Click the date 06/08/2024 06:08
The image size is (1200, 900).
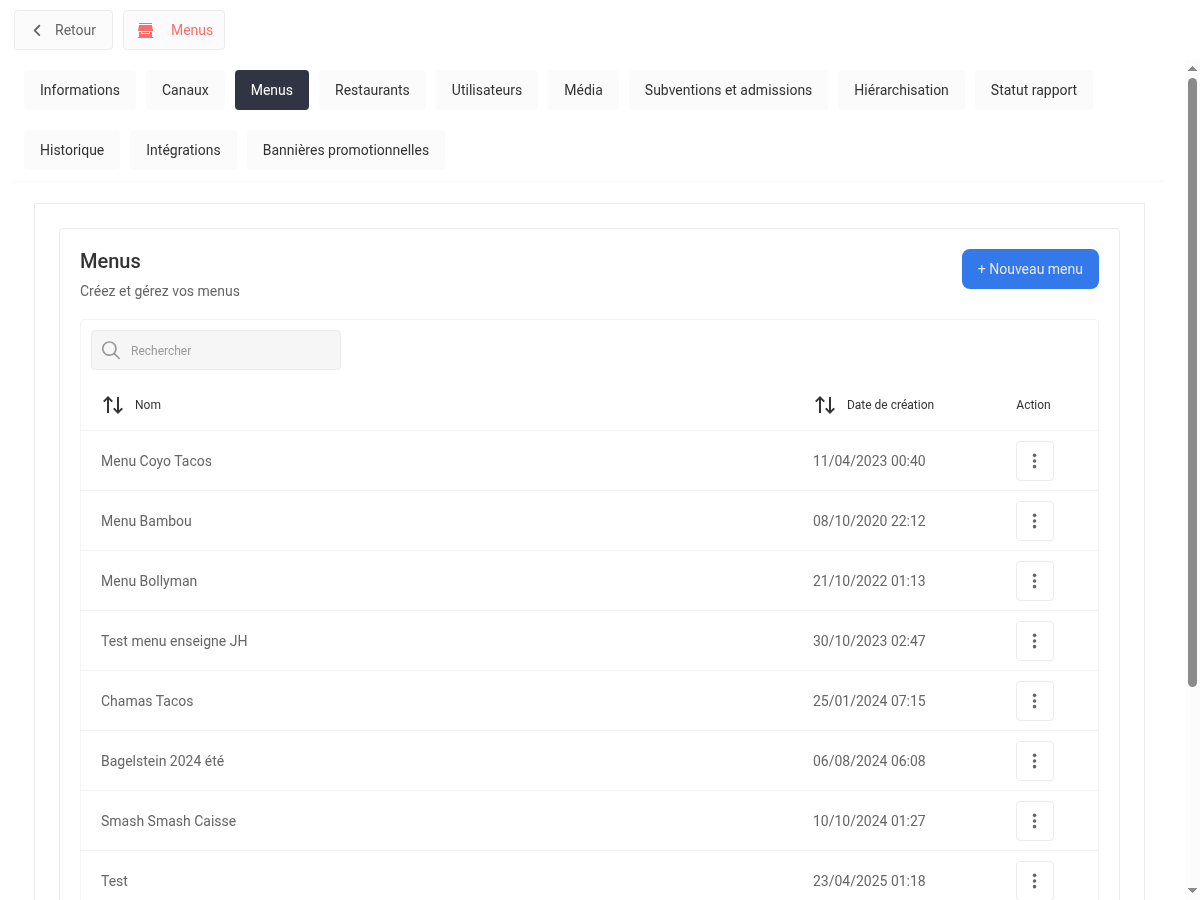[869, 761]
